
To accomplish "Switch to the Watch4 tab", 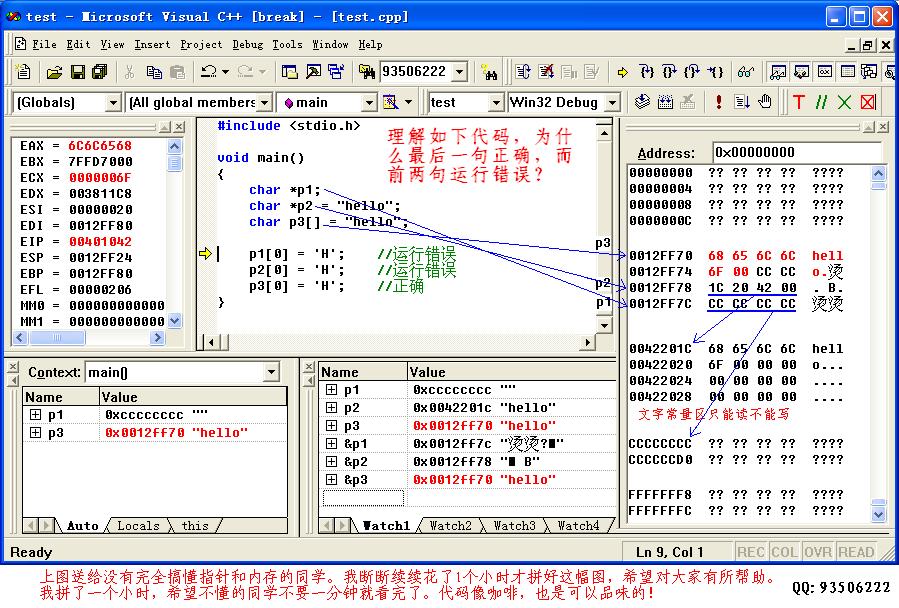I will pos(578,525).
